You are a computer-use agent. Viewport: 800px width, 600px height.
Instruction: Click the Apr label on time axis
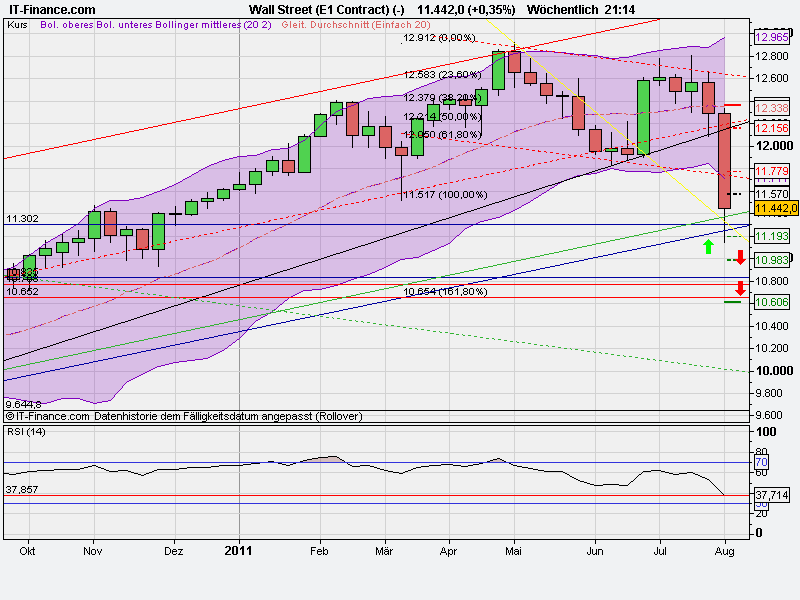click(448, 552)
